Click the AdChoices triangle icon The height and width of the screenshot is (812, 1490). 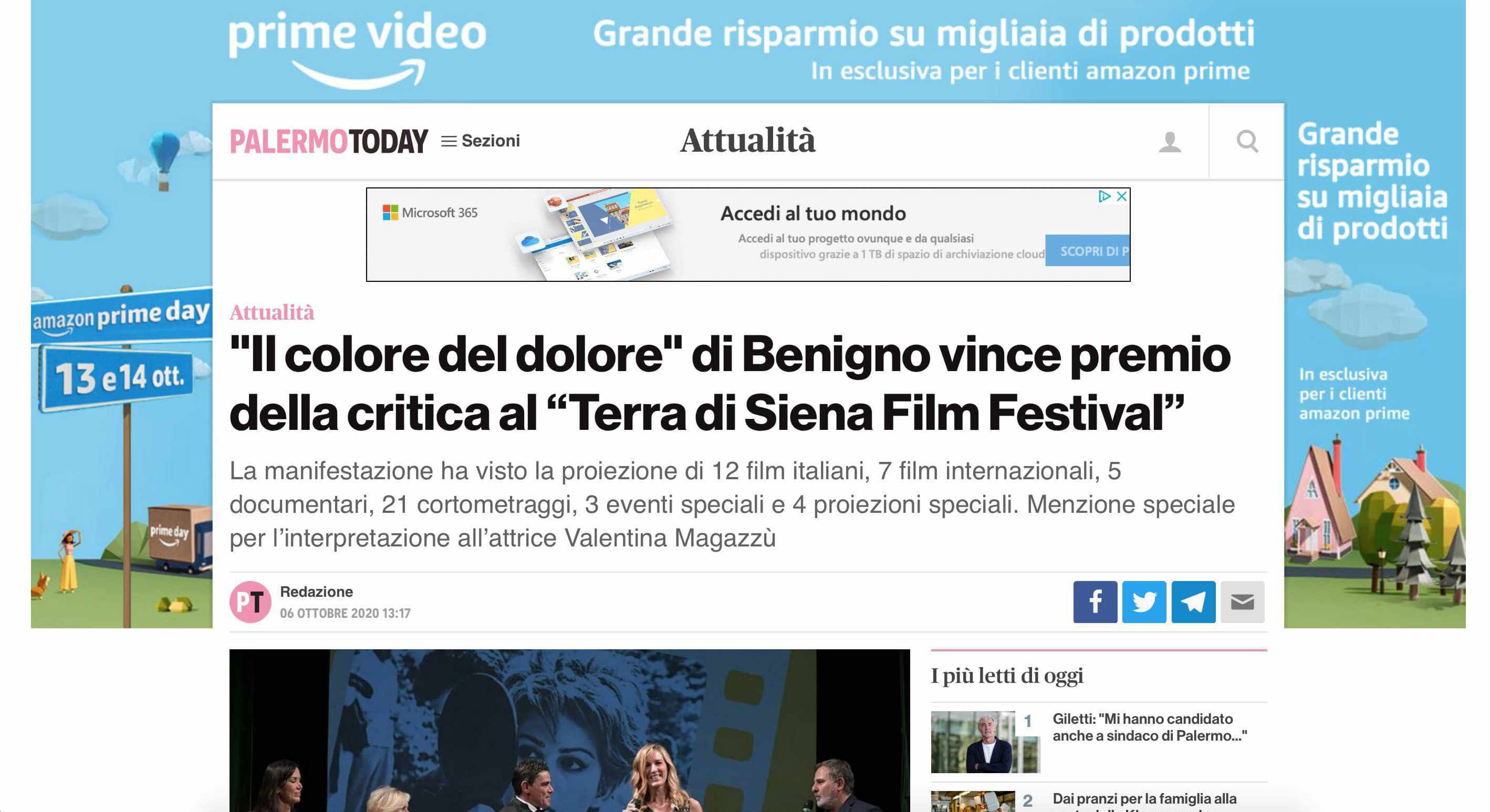tap(1104, 197)
